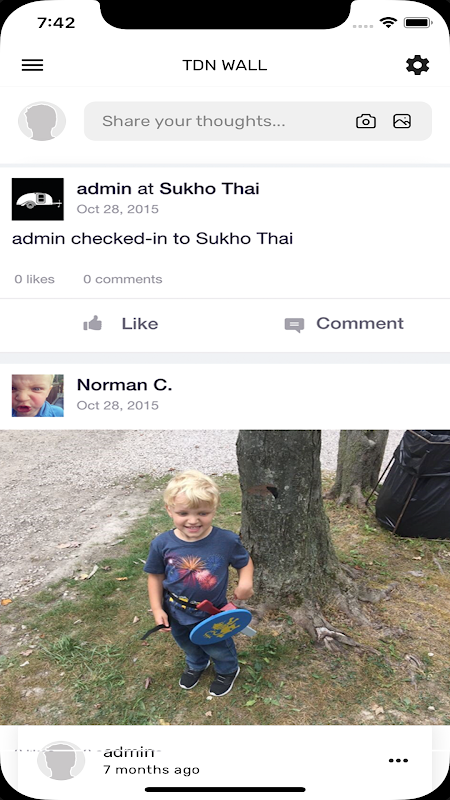Viewport: 450px width, 800px height.
Task: Open settings via gear icon
Action: coord(417,65)
